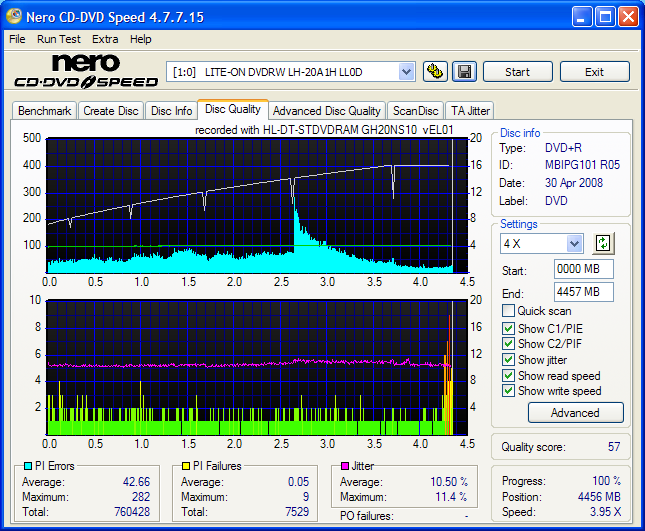Viewport: 645px width, 531px height.
Task: Toggle the Show jitter checkbox
Action: [x=508, y=359]
